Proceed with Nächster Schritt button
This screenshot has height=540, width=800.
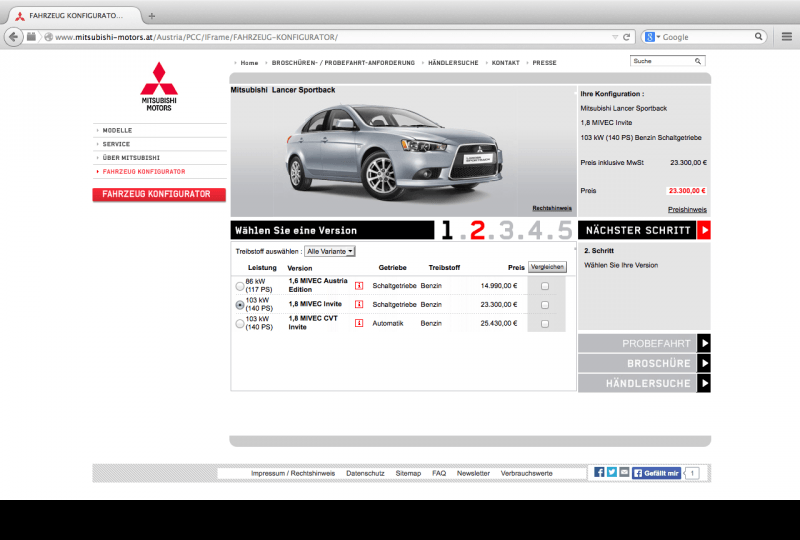pyautogui.click(x=638, y=230)
